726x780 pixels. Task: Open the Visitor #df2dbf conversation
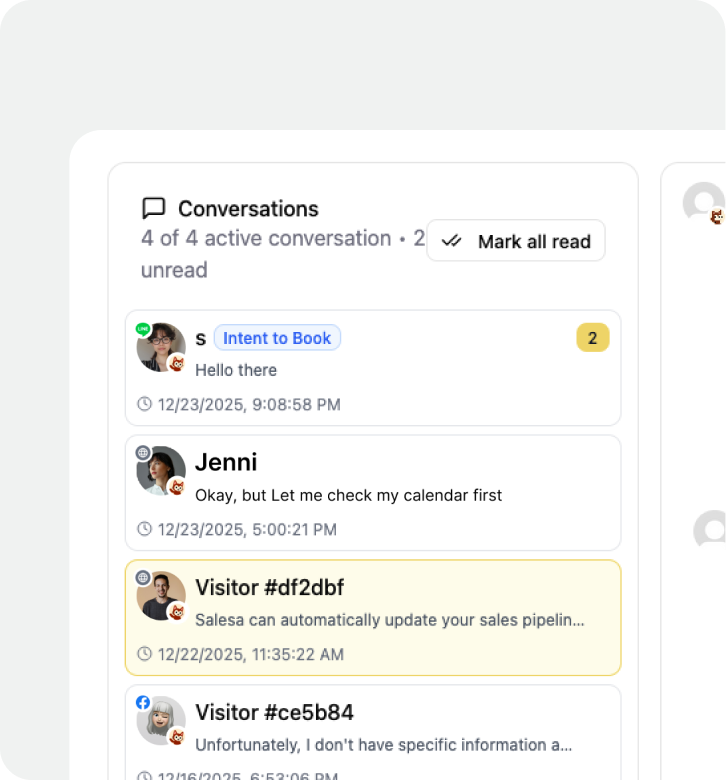(x=400, y=617)
